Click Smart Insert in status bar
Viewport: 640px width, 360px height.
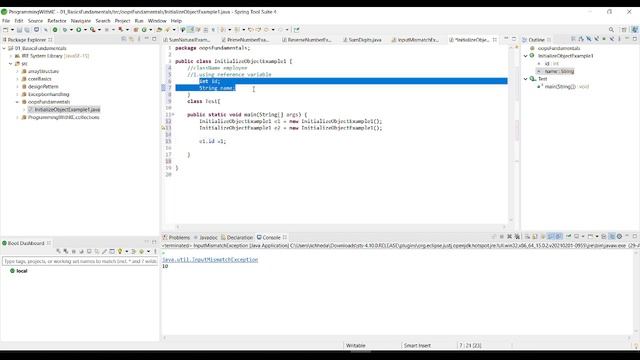point(417,346)
